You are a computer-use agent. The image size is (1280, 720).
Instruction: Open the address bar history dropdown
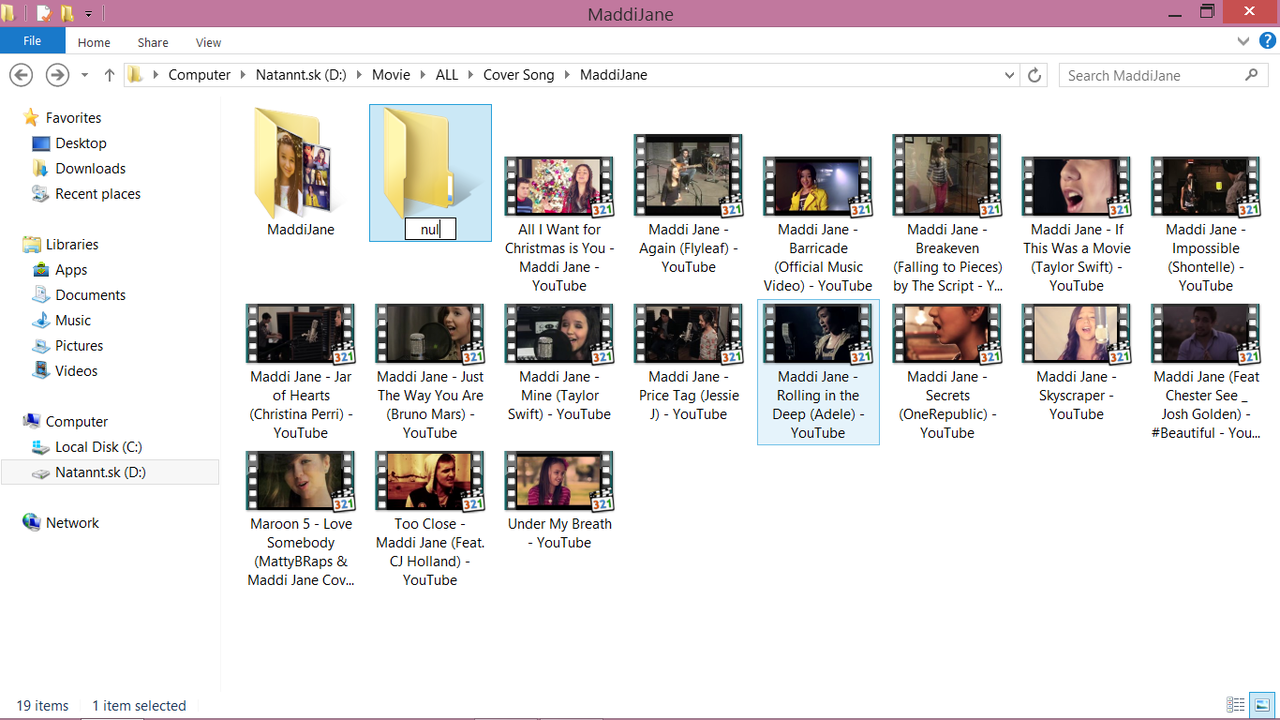1010,75
